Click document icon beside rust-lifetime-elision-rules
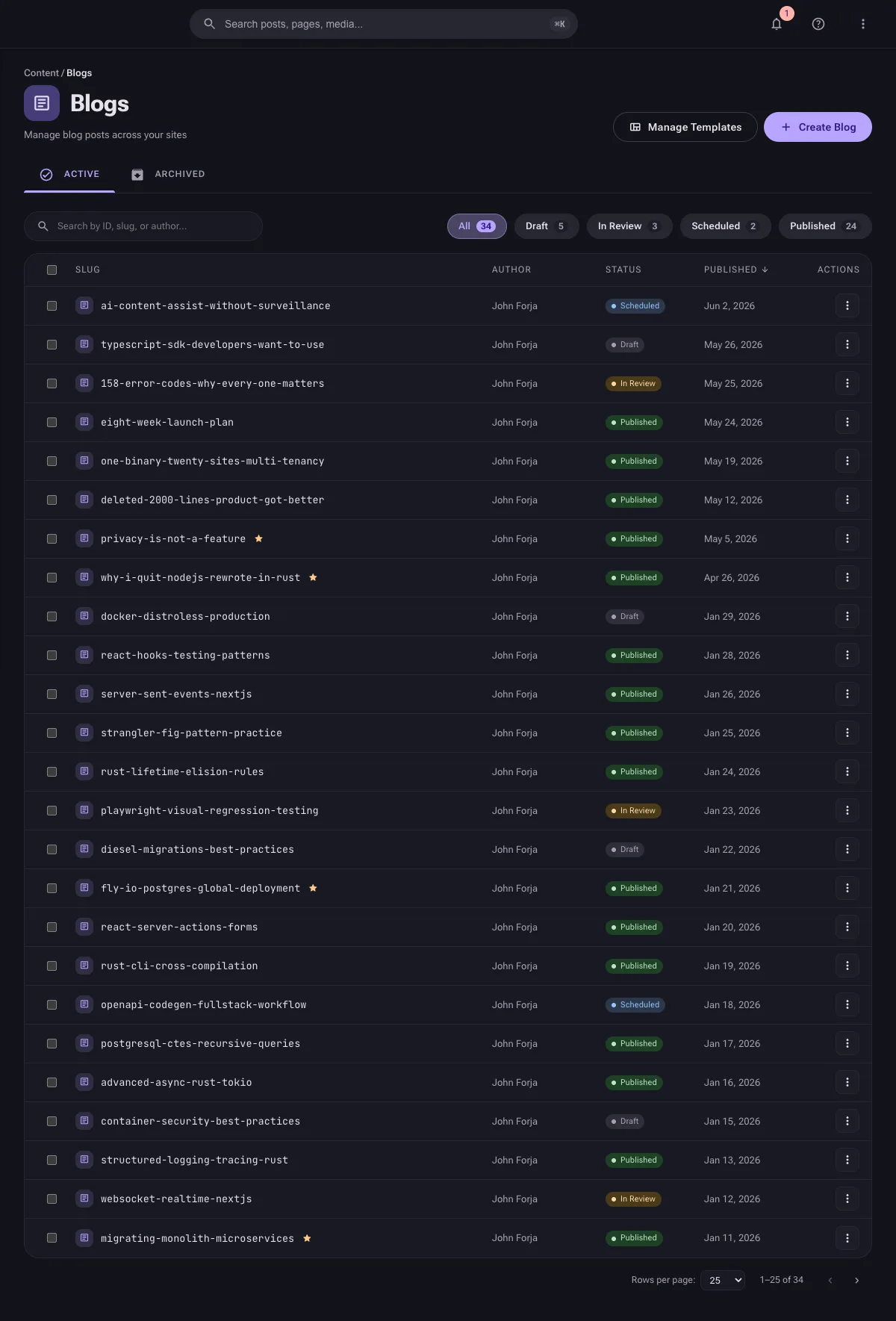This screenshot has width=896, height=1321. point(84,771)
